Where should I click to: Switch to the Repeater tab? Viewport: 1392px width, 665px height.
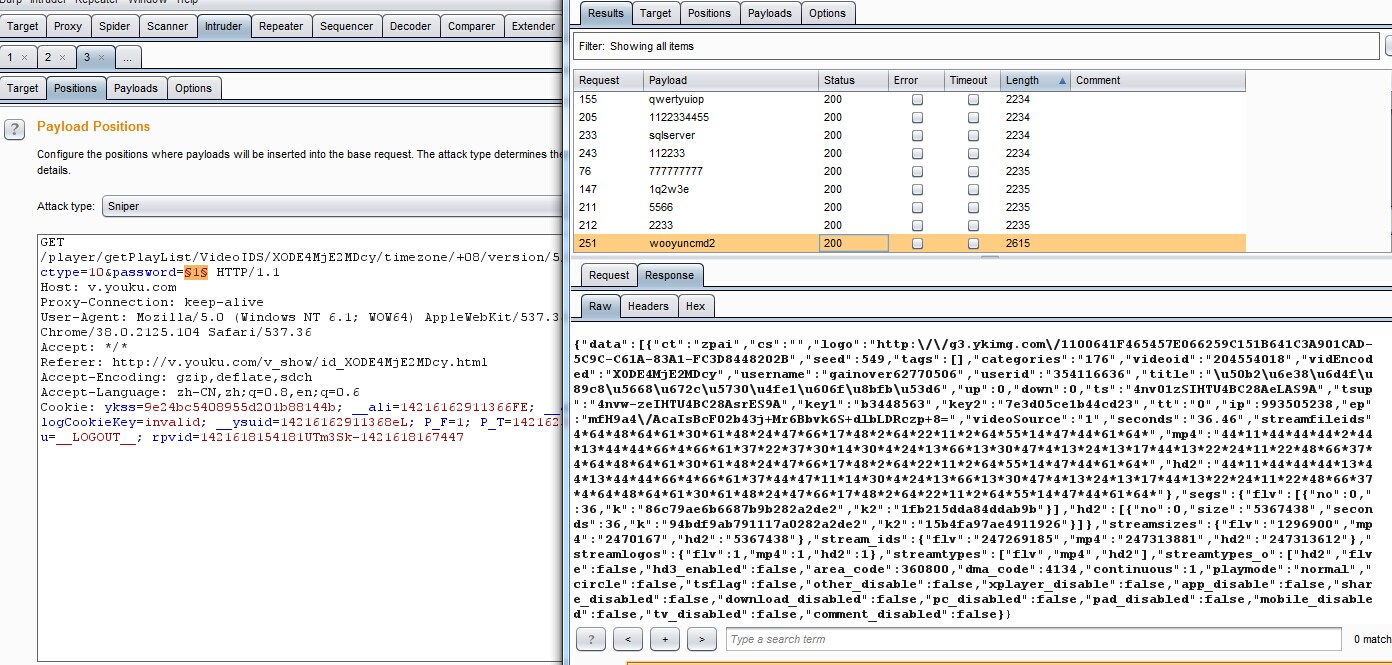[x=281, y=26]
